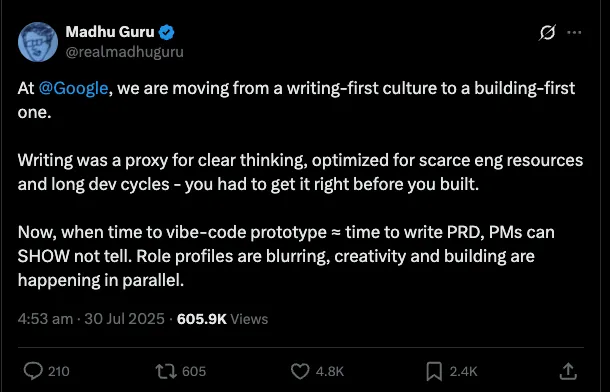
Task: Open Madhu Guru's profile picture
Action: 38,42
